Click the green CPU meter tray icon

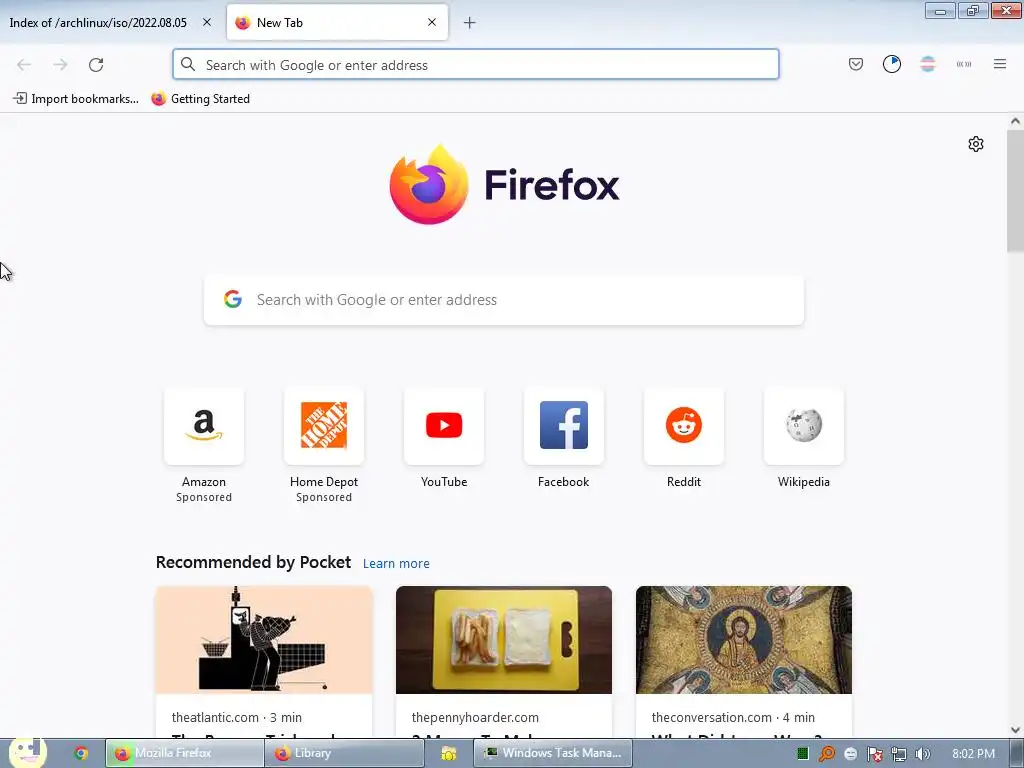pyautogui.click(x=803, y=754)
